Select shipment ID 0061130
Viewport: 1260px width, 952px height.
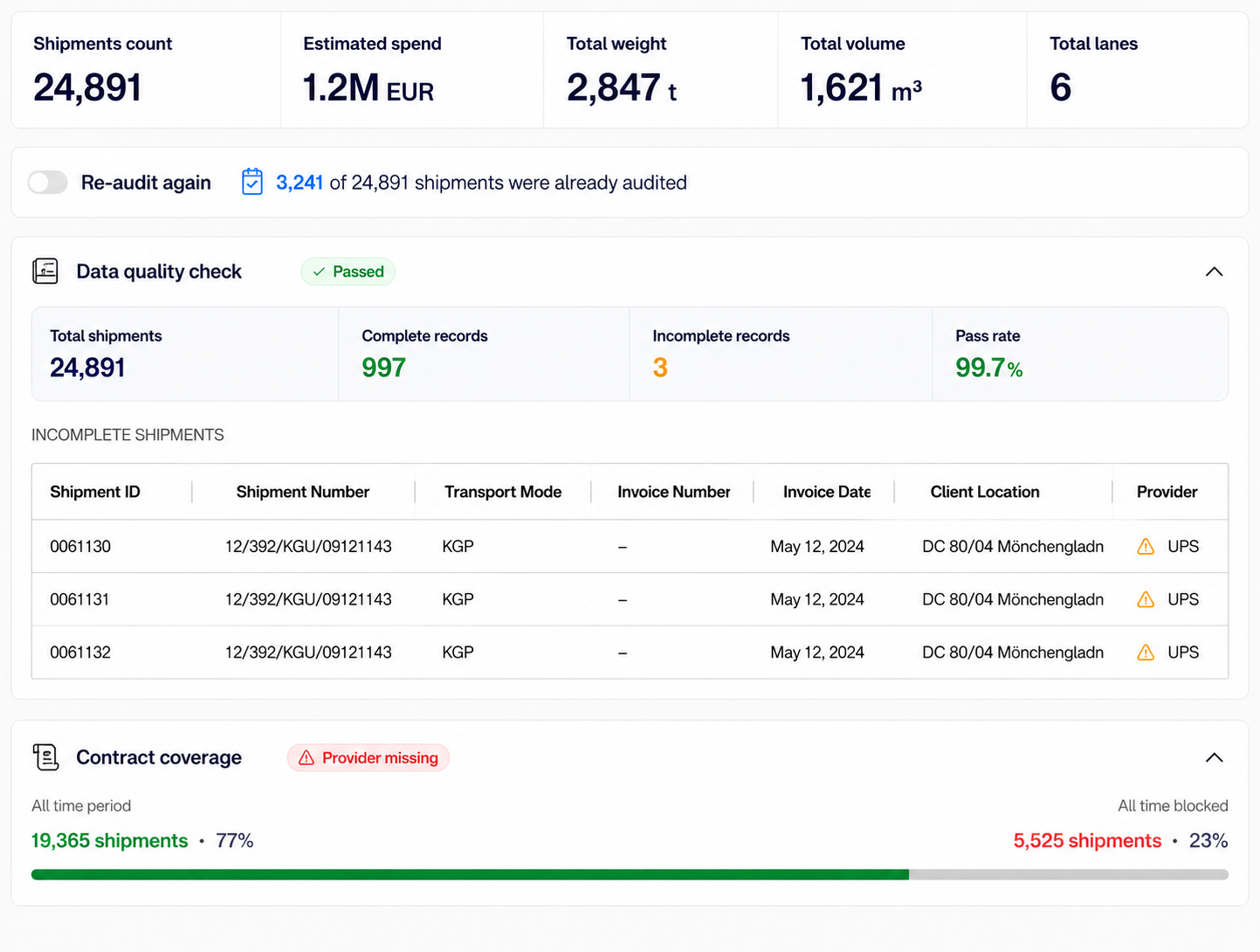click(x=80, y=547)
